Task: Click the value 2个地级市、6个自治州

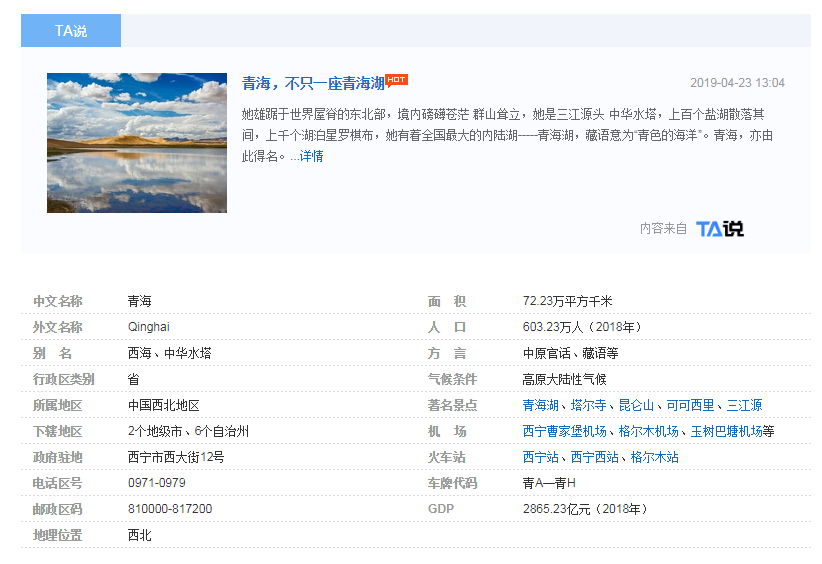Action: (188, 431)
